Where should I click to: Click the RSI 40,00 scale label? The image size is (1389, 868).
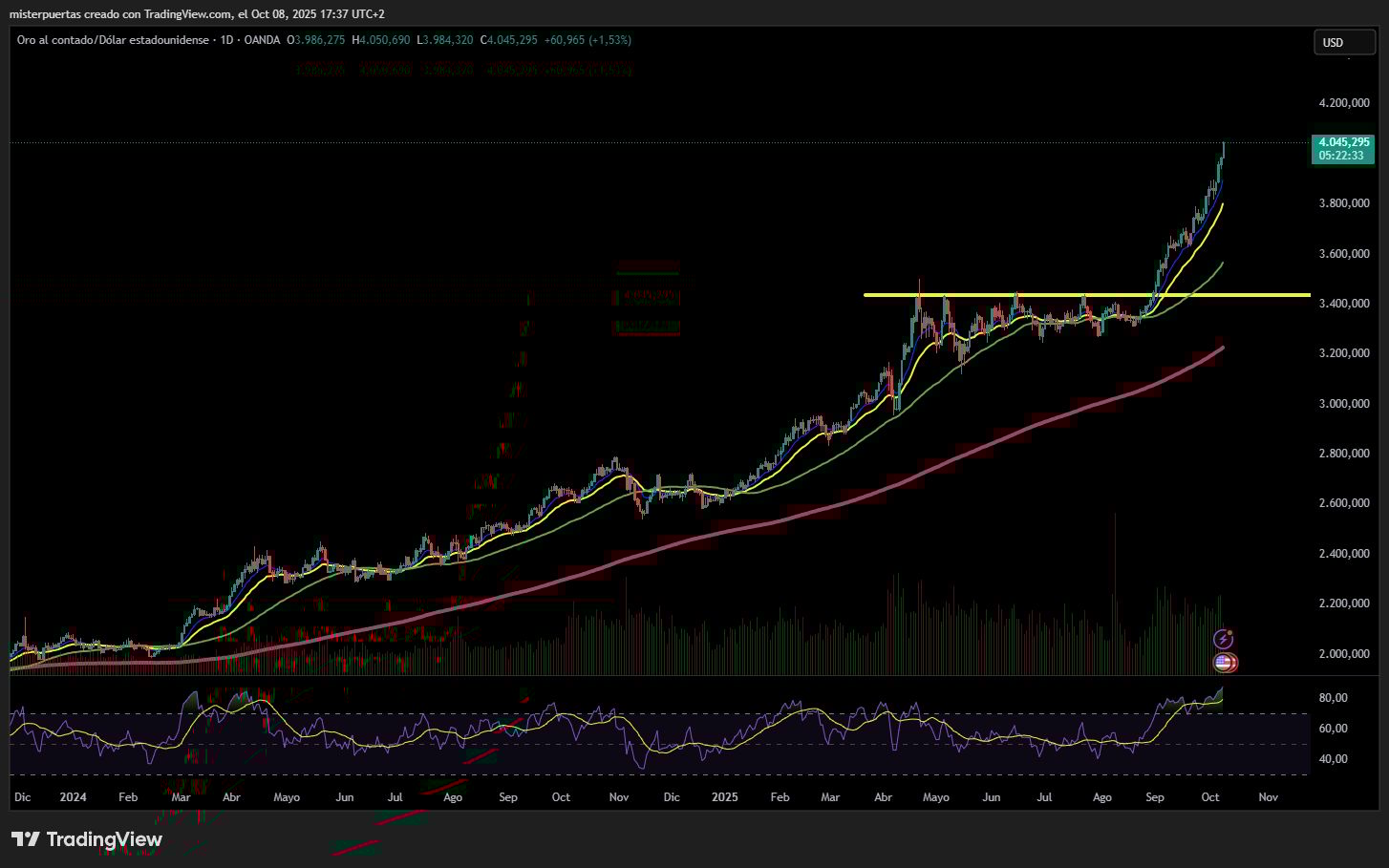tap(1333, 759)
